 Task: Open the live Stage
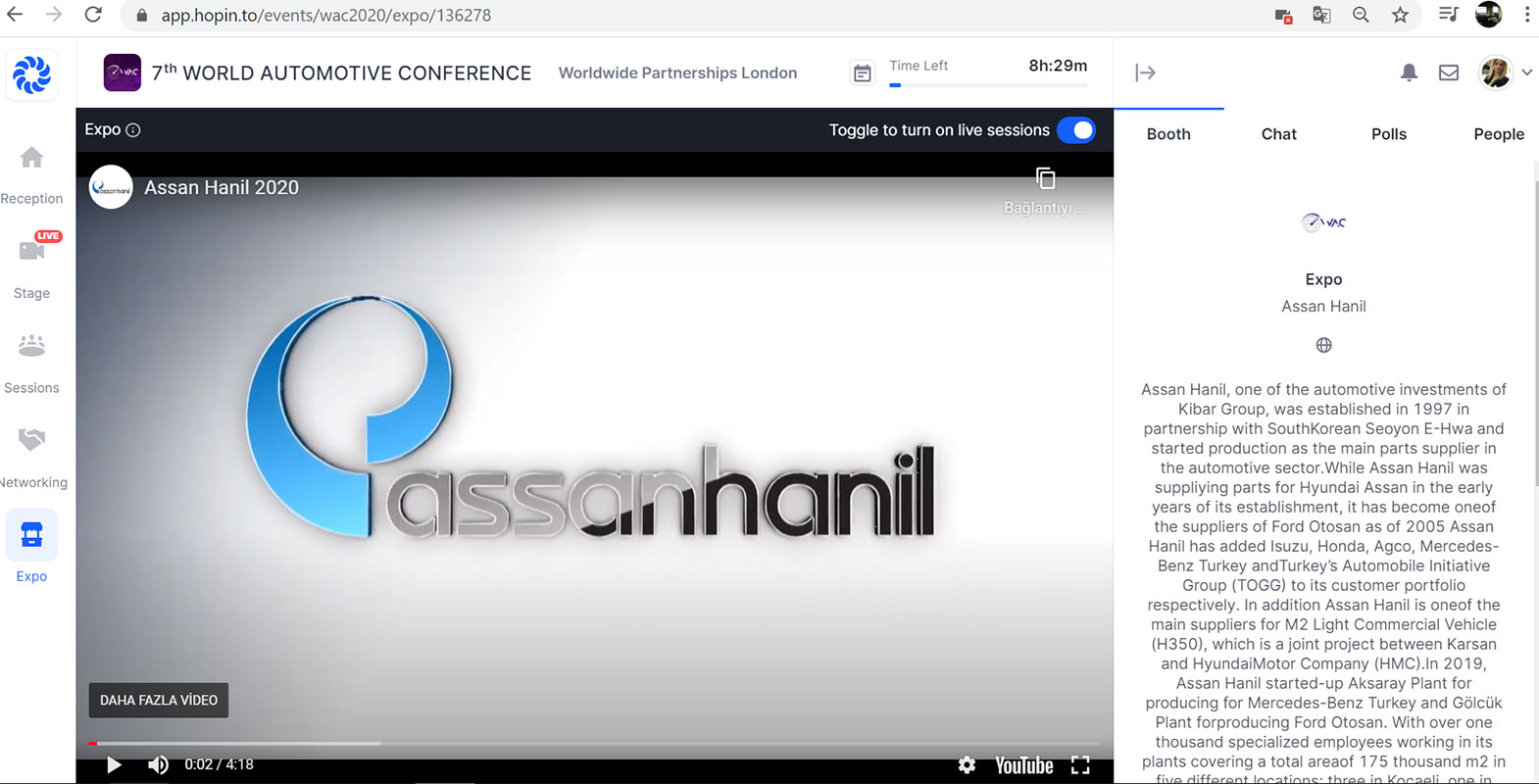31,266
